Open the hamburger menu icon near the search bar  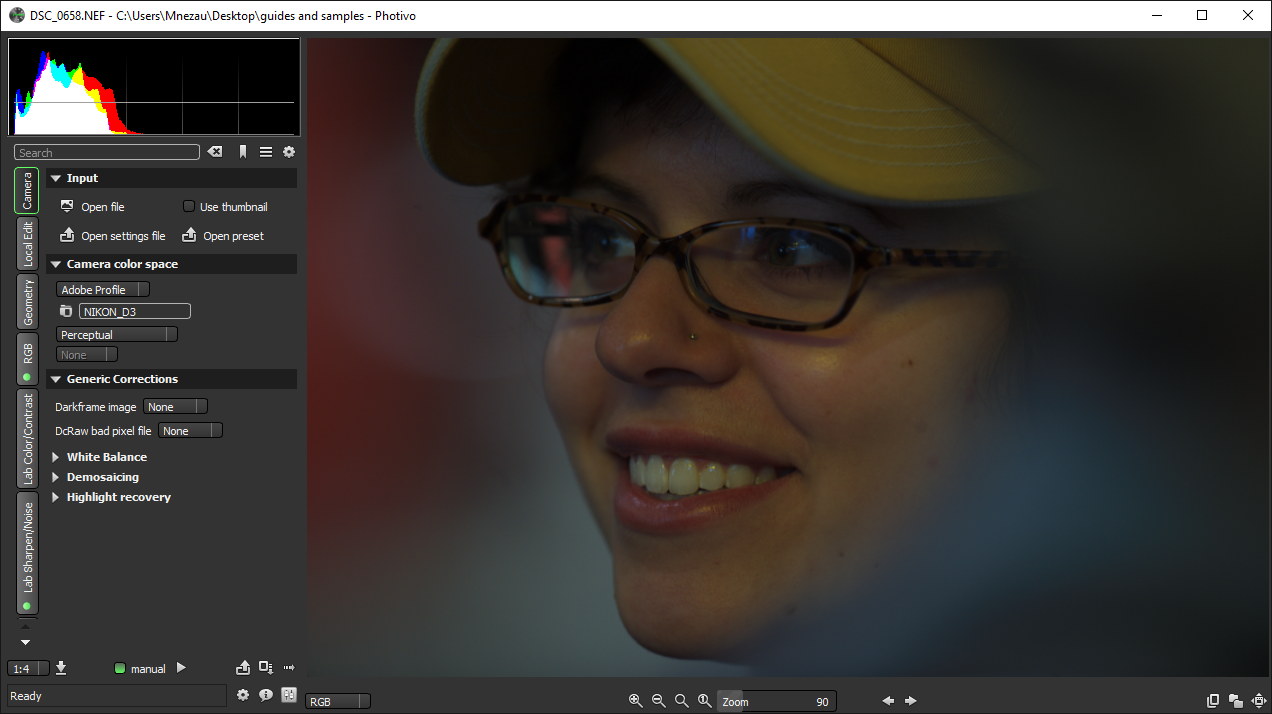point(265,151)
